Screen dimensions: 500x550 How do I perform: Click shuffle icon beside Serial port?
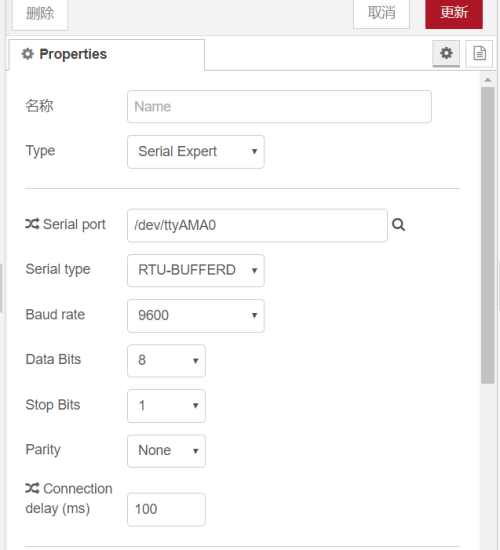pyautogui.click(x=32, y=224)
